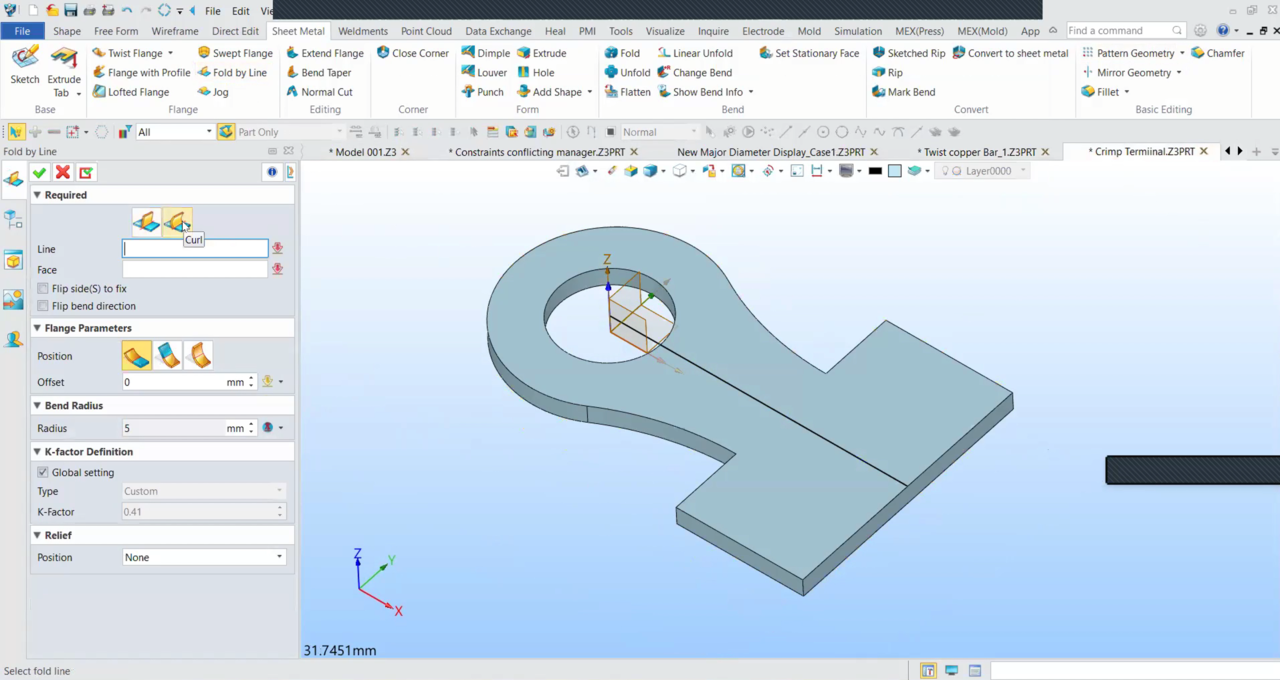
Task: Click the Dimple form tool
Action: pos(485,53)
